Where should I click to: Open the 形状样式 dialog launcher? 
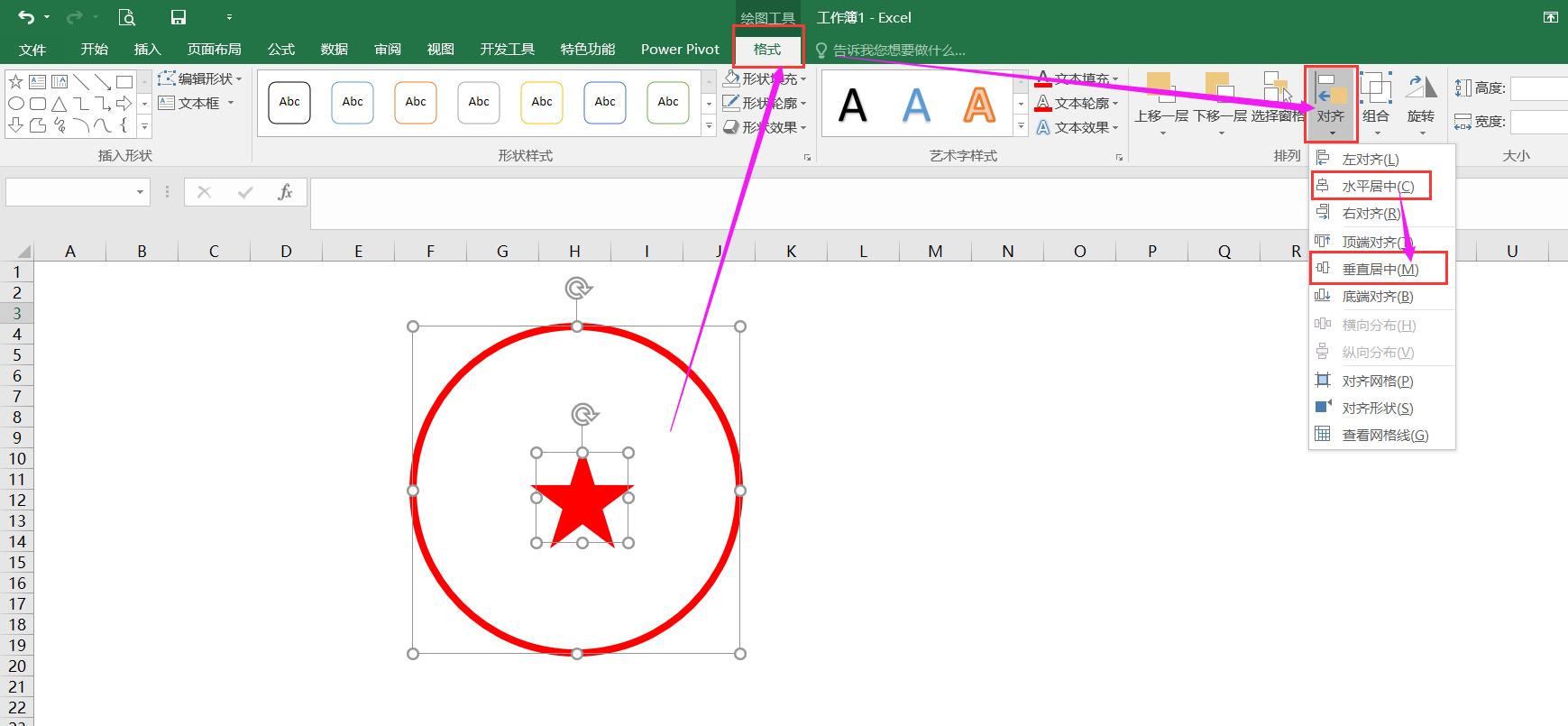(806, 157)
